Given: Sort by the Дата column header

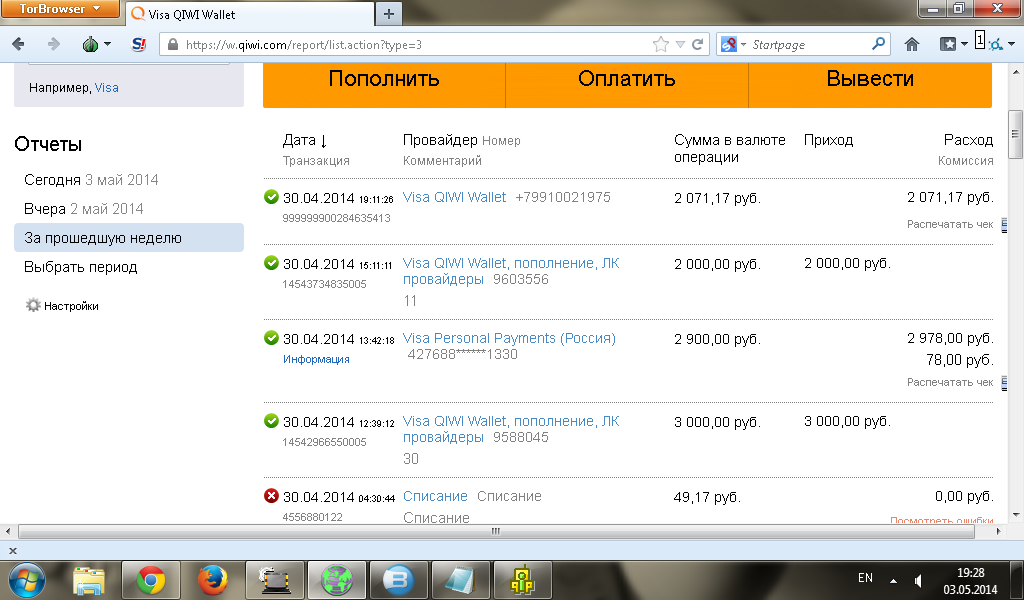Looking at the screenshot, I should 304,140.
